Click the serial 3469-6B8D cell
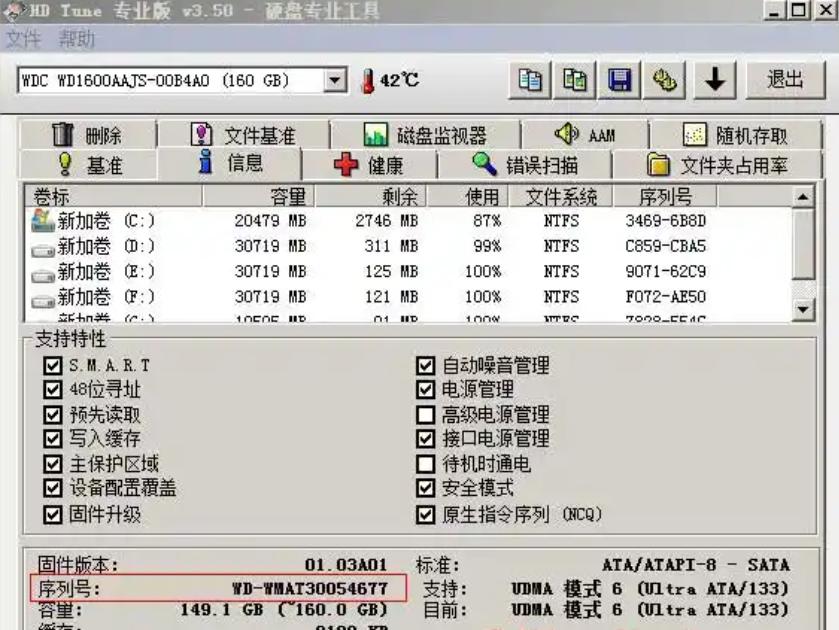 click(666, 221)
